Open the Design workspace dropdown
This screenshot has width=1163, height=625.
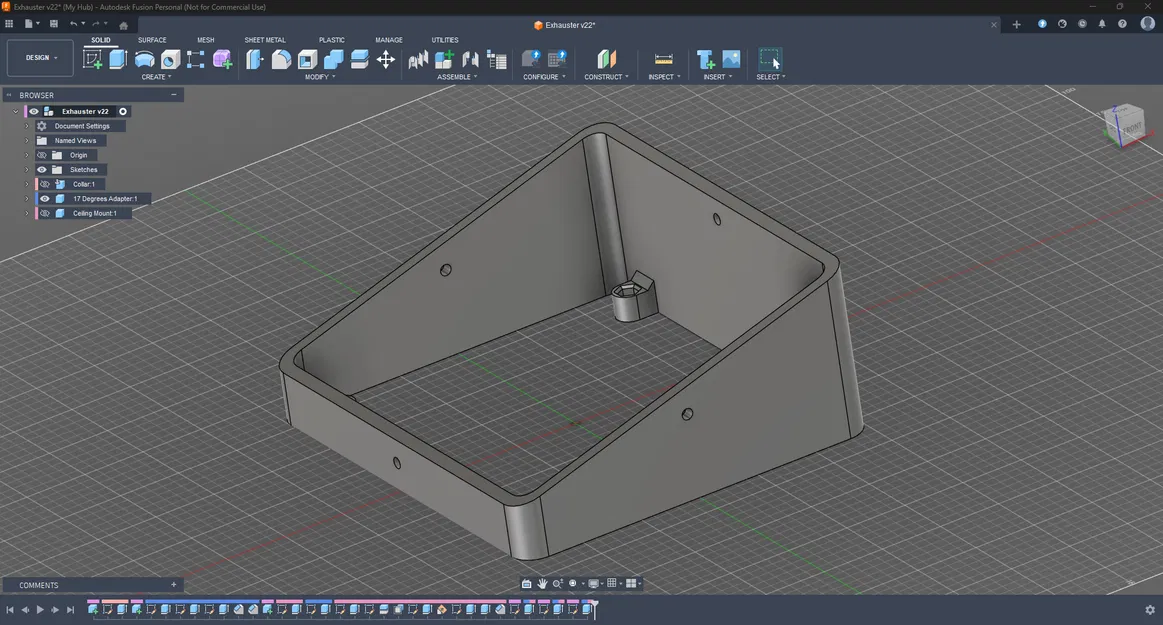tap(41, 58)
